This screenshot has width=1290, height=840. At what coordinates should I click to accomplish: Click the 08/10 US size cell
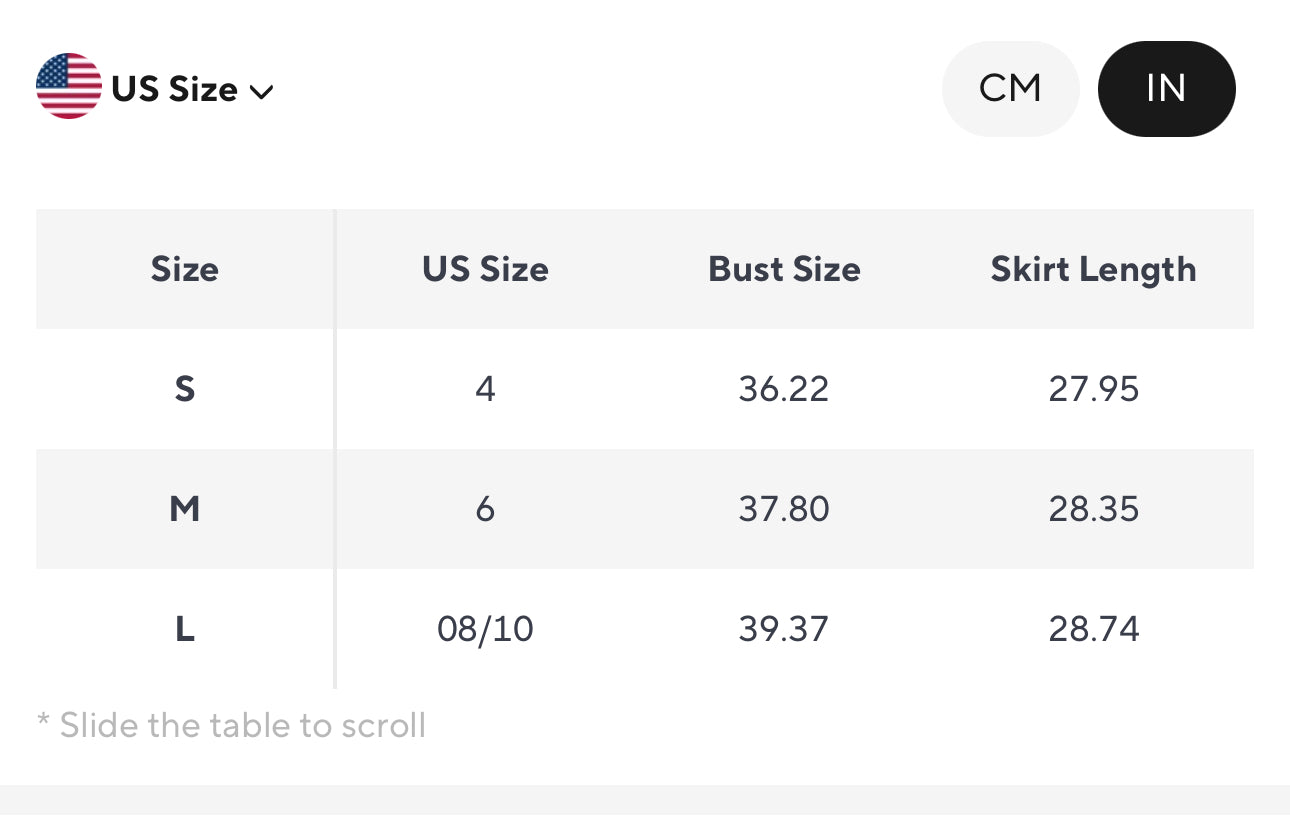point(485,629)
